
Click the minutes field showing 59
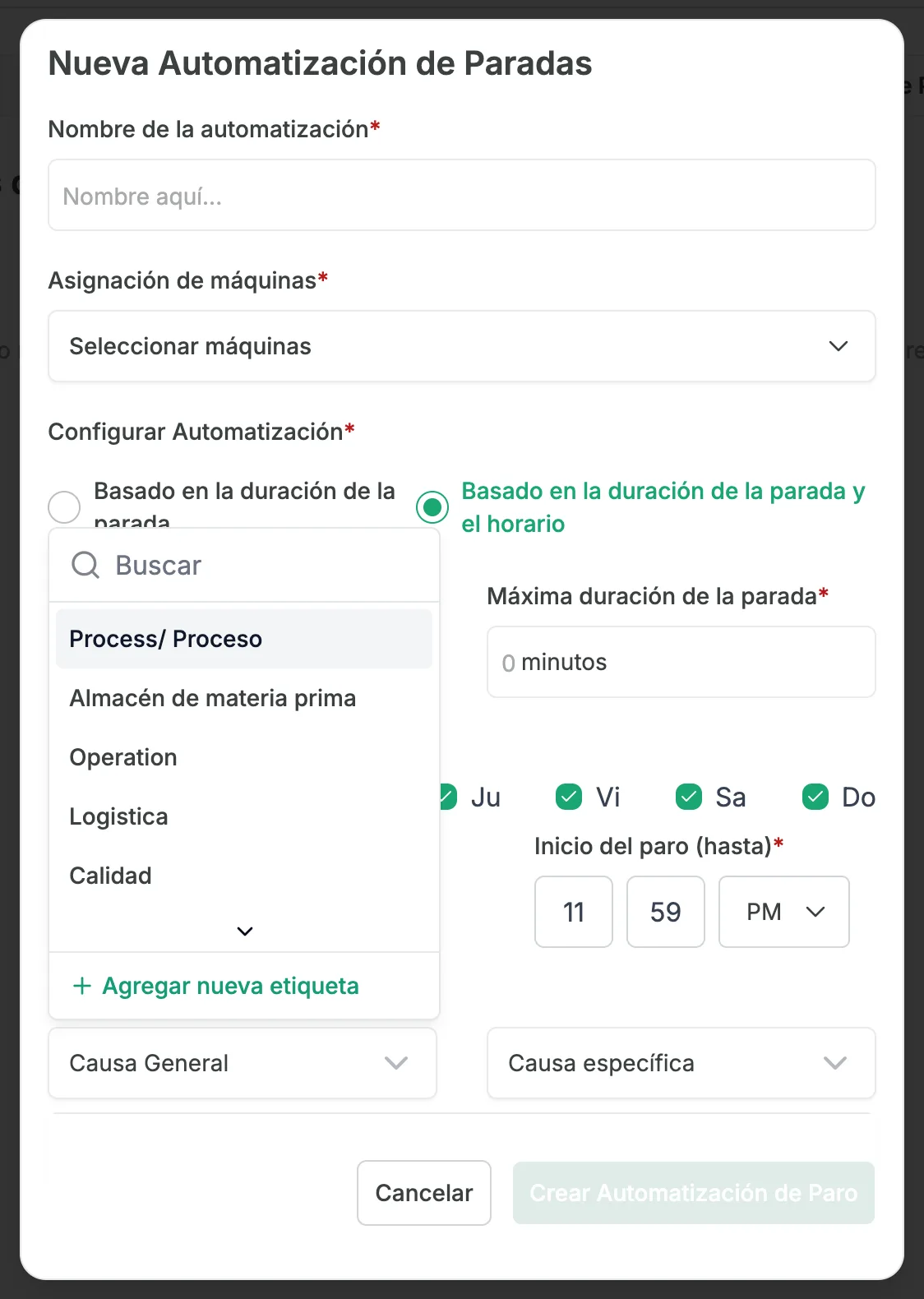(x=666, y=912)
